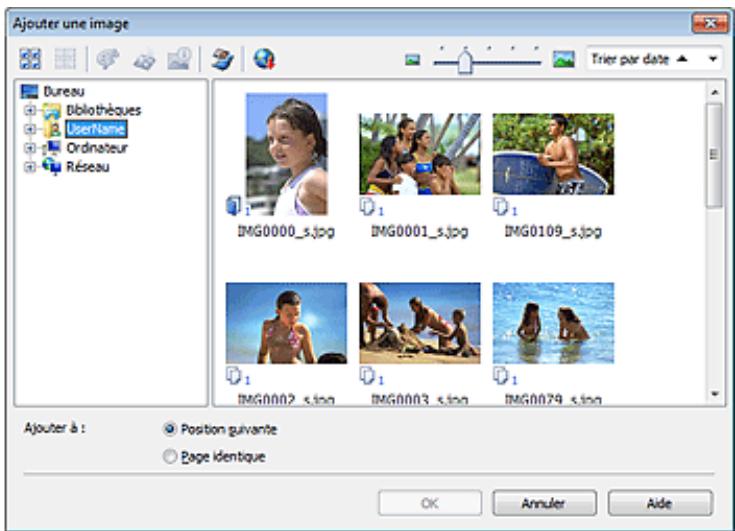The height and width of the screenshot is (531, 735).
Task: Select the bikini girl beach thumbnail
Action: (x=286, y=323)
